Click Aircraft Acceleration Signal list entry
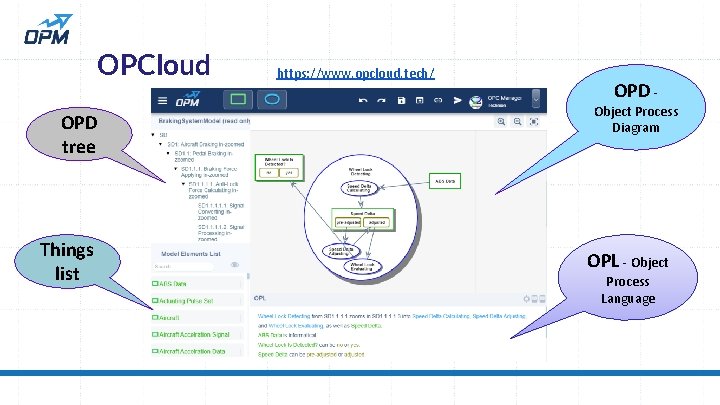 (x=197, y=334)
